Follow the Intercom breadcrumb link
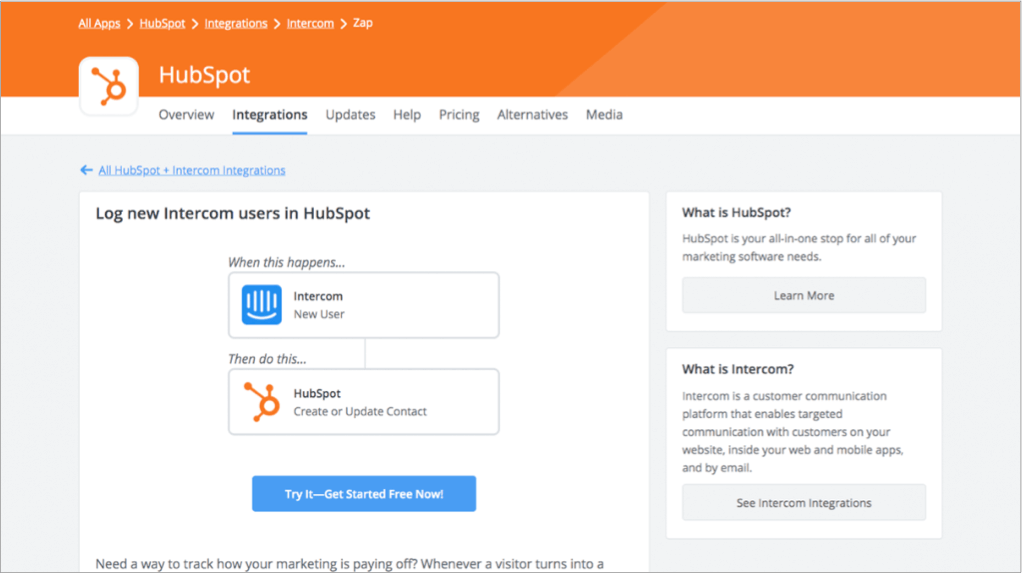The height and width of the screenshot is (573, 1022). pyautogui.click(x=310, y=23)
